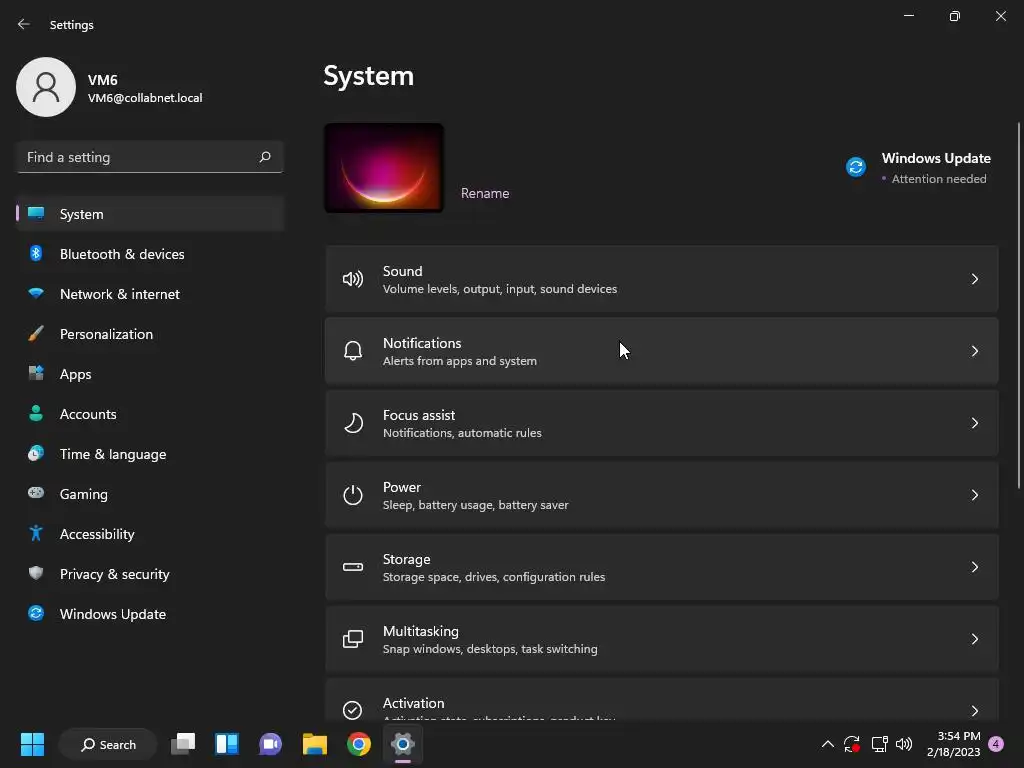This screenshot has height=768, width=1024.
Task: Click the Apps label in sidebar
Action: [x=76, y=374]
